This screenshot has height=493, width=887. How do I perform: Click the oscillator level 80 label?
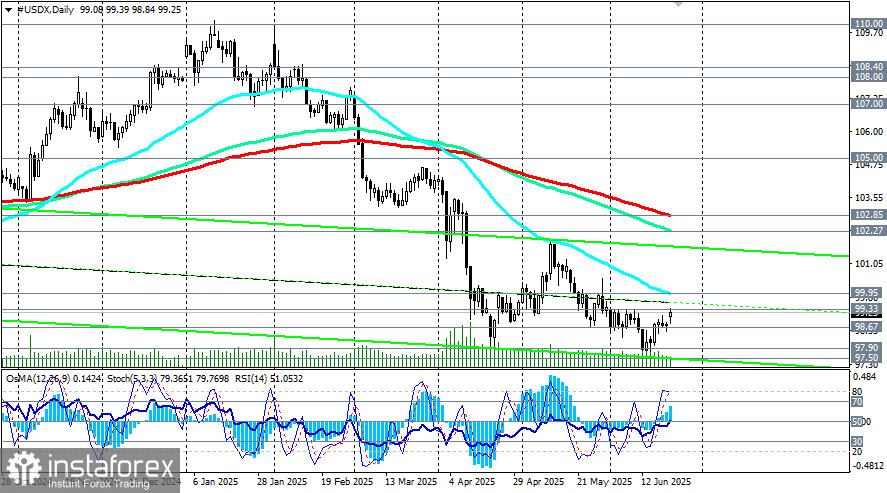[857, 392]
